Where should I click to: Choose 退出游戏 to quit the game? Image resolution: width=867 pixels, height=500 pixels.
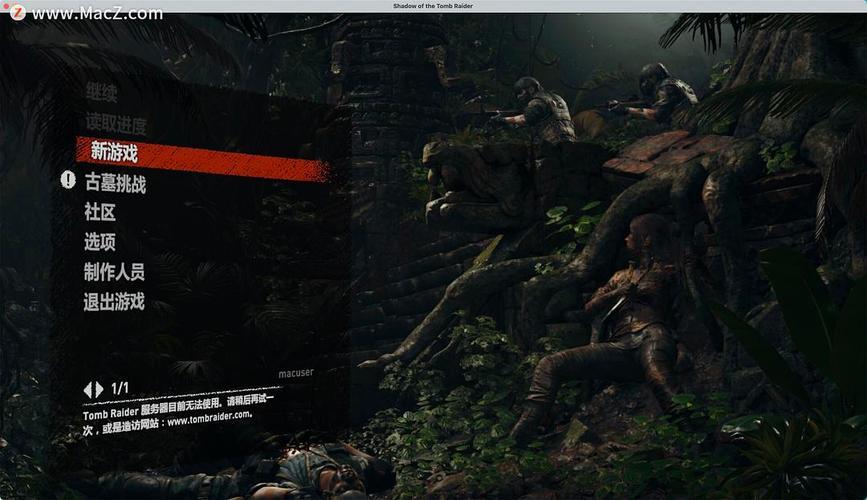click(114, 301)
